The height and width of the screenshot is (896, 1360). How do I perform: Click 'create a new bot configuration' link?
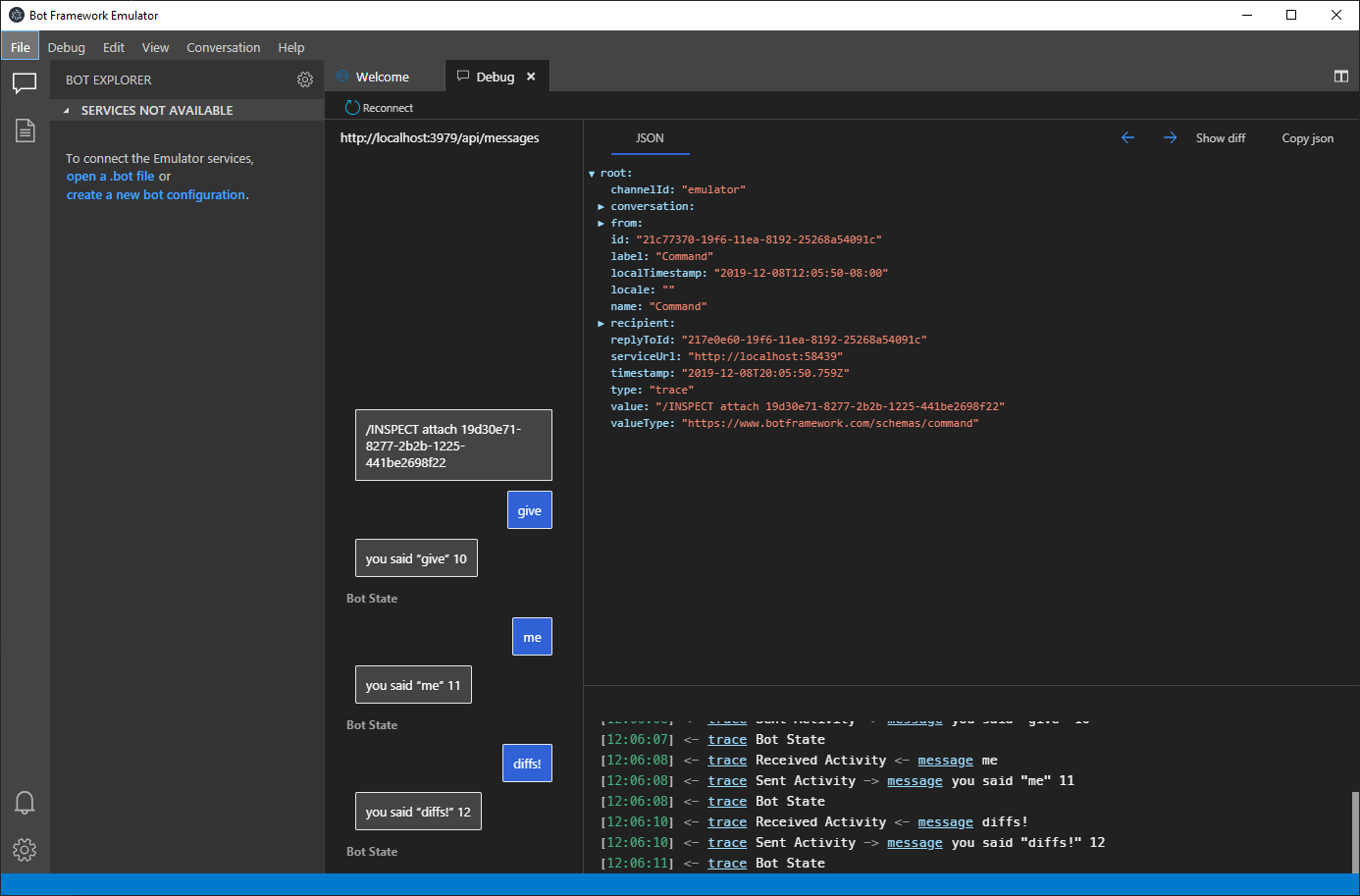coord(156,195)
